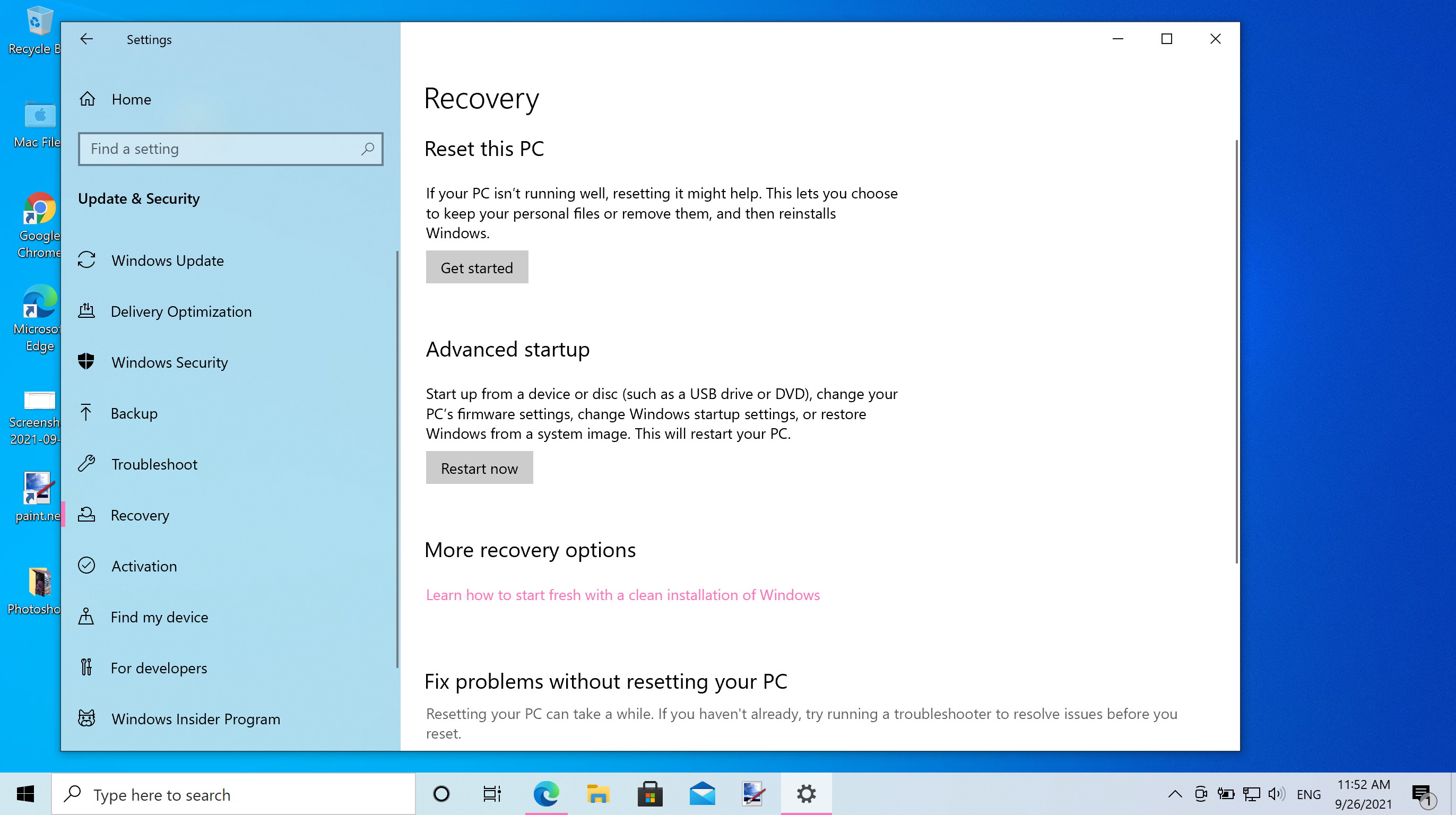
Task: Click the Windows Update sidebar icon
Action: [88, 260]
